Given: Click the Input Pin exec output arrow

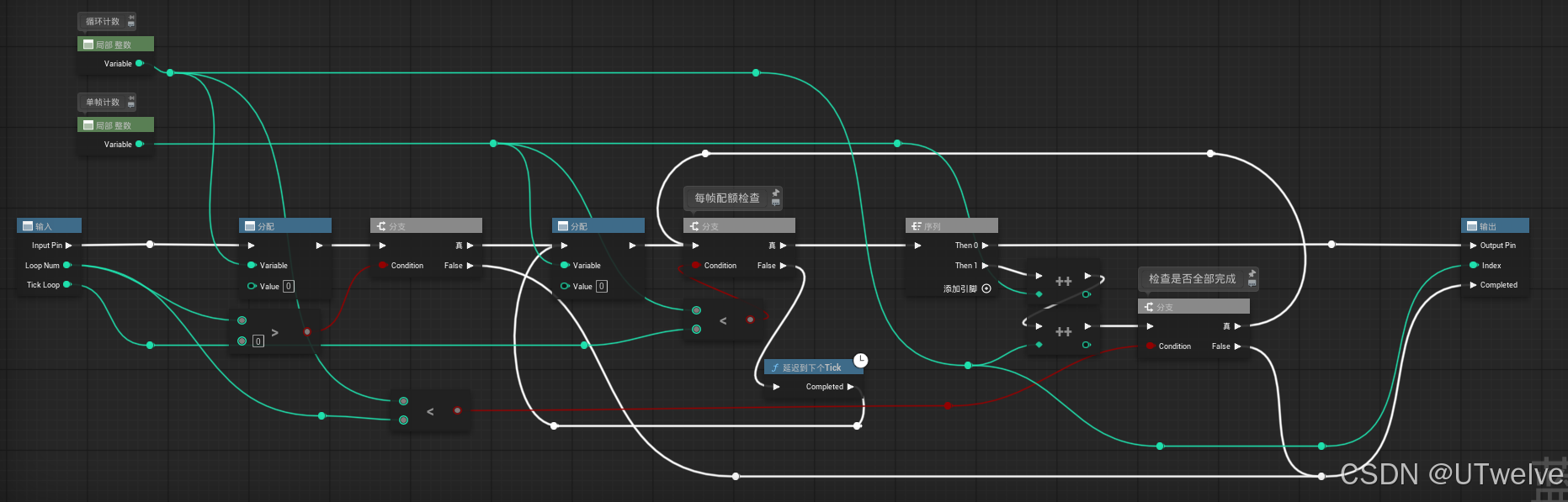Looking at the screenshot, I should 68,246.
